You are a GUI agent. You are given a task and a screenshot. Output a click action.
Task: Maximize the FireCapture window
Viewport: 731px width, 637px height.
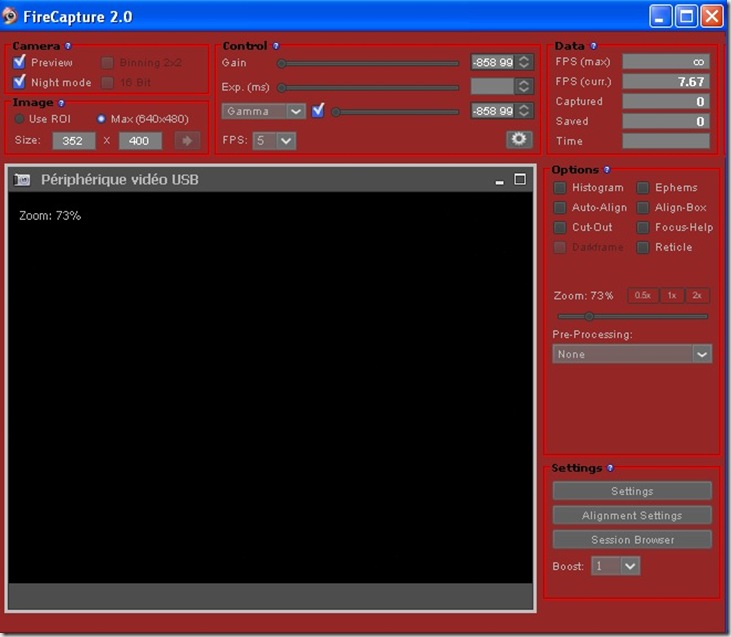point(686,16)
